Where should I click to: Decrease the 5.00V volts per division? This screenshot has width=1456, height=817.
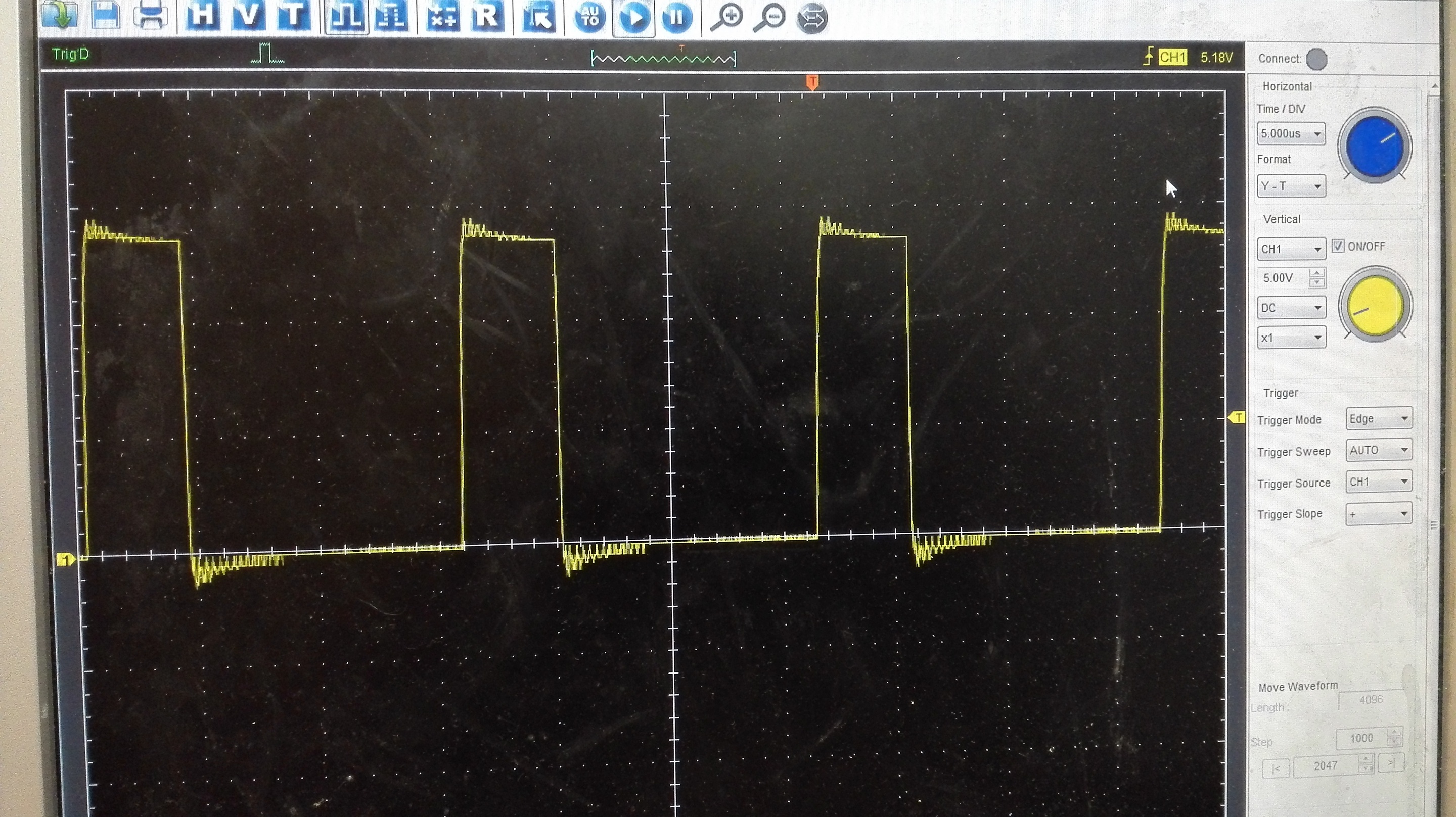pyautogui.click(x=1317, y=282)
